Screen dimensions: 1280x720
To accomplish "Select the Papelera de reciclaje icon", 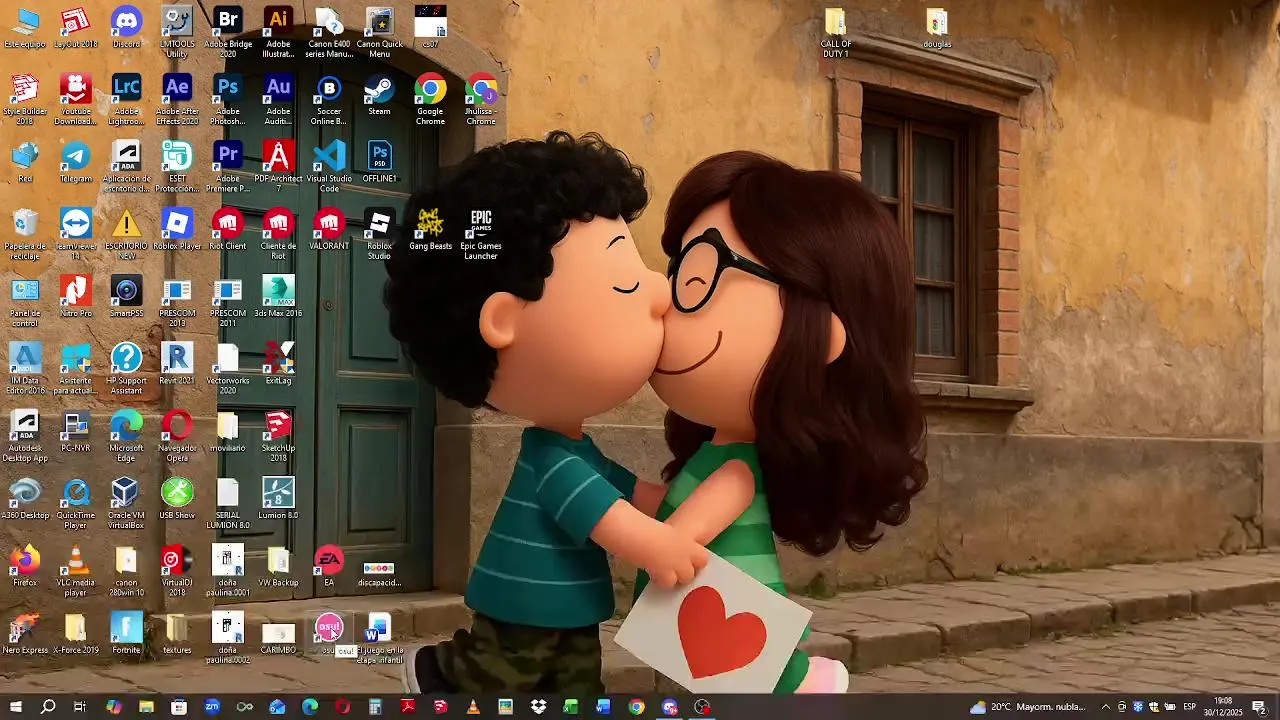I will coord(25,235).
